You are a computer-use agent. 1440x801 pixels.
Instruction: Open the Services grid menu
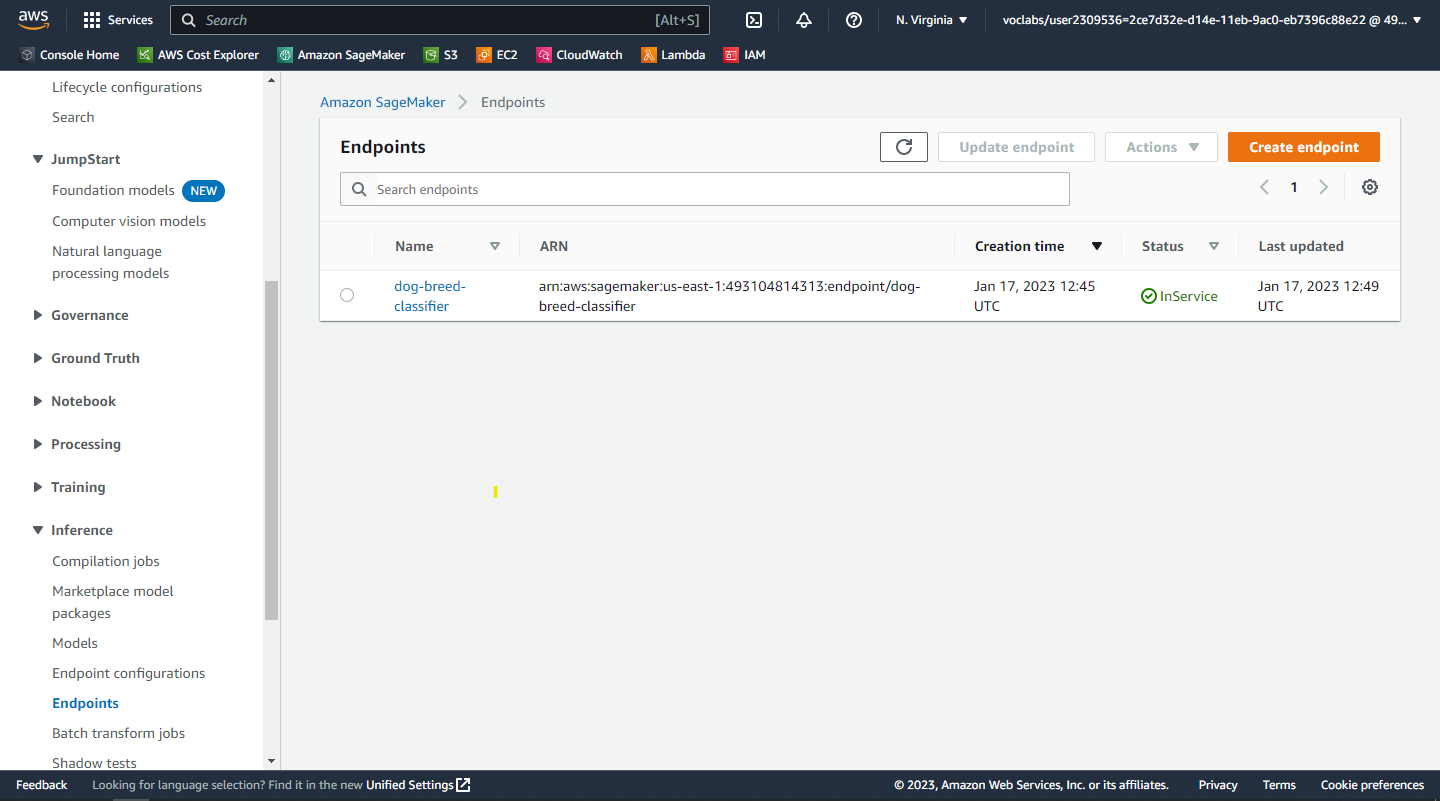118,20
